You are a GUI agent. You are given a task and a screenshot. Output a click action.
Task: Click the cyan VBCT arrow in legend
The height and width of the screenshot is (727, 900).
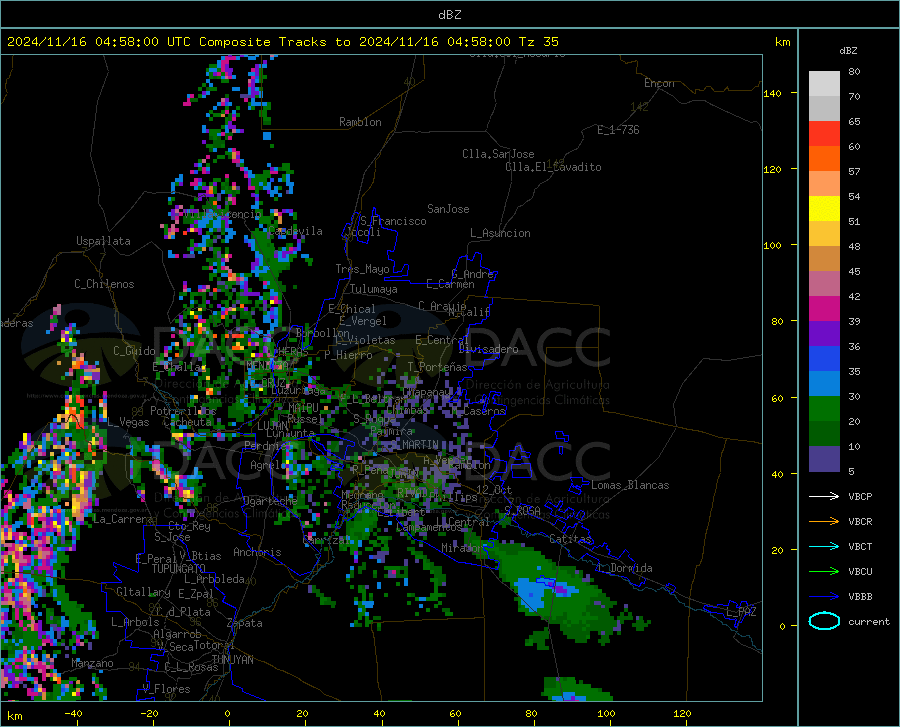tap(824, 546)
